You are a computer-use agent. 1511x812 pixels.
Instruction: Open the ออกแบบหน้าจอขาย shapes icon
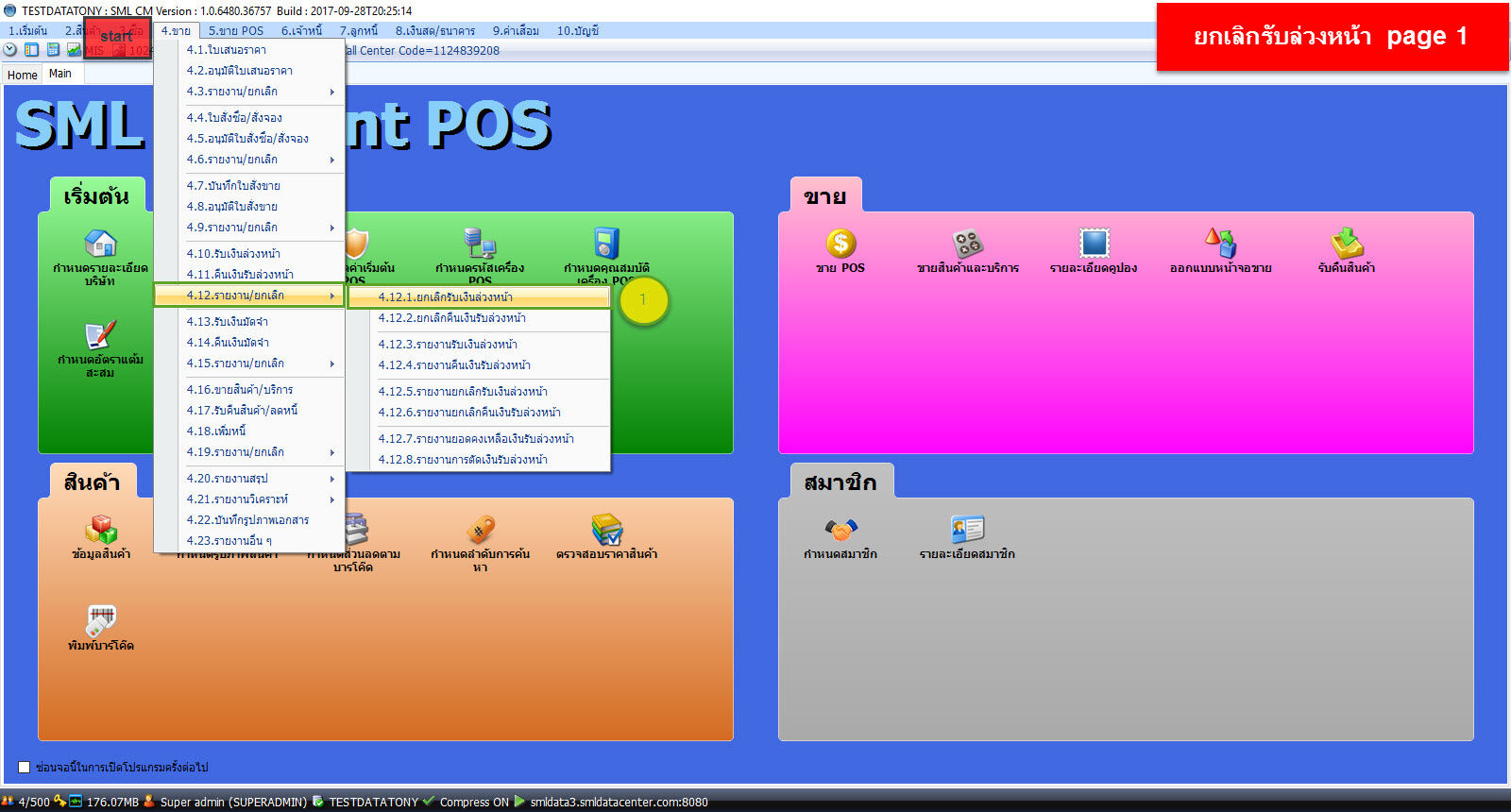(x=1220, y=244)
